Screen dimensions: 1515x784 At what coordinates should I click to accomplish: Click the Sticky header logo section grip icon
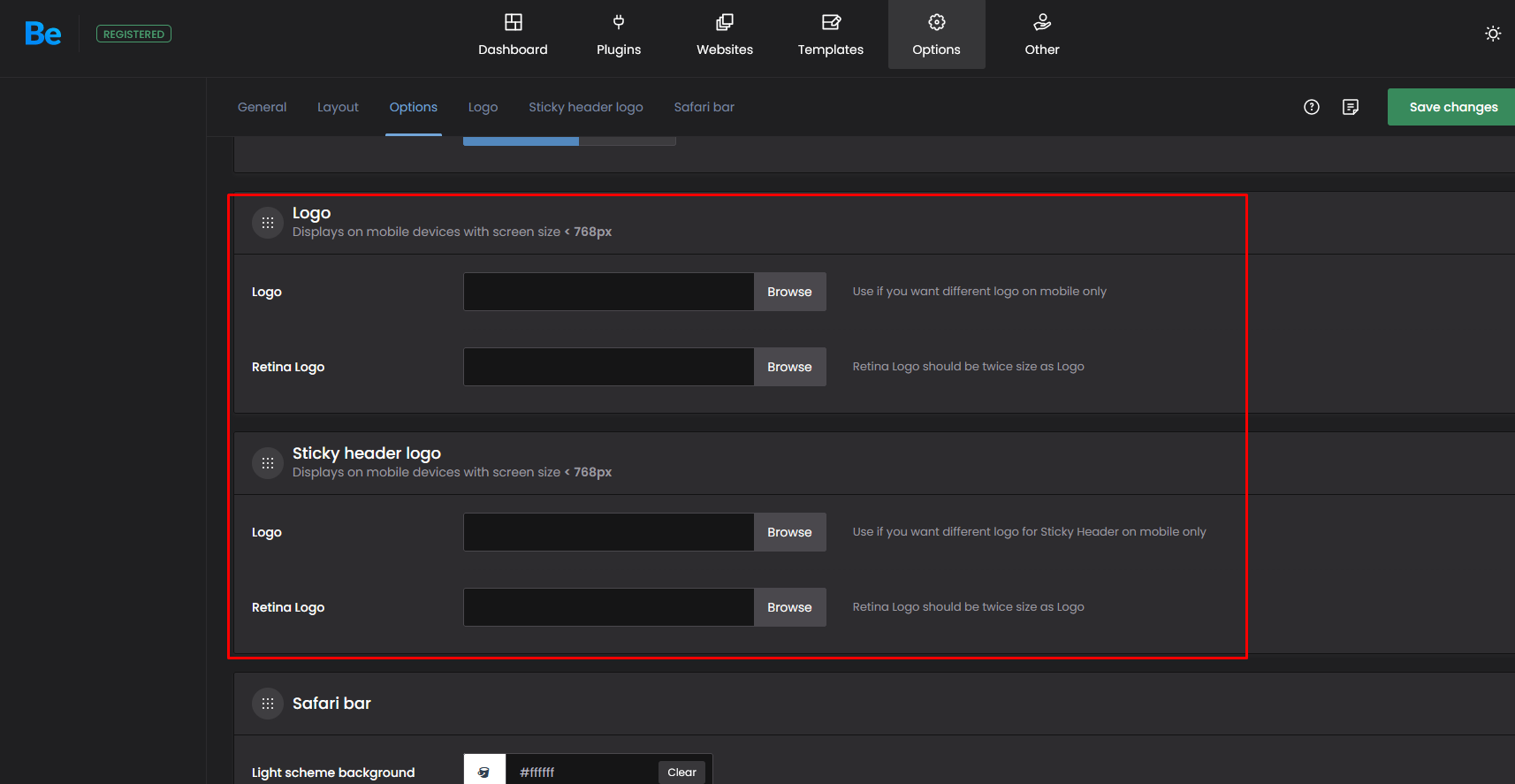click(268, 463)
